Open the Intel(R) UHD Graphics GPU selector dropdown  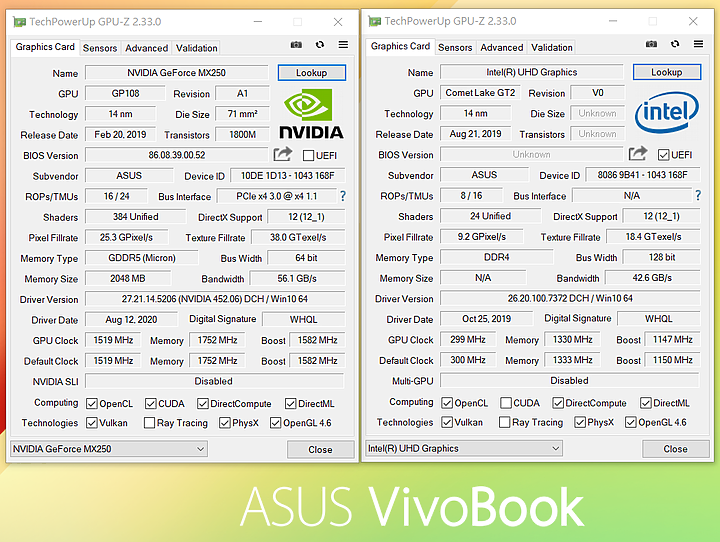464,448
